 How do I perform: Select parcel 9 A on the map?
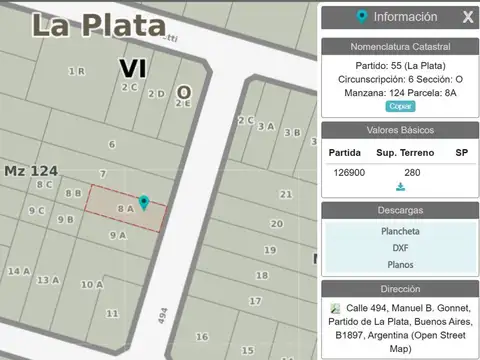pos(118,235)
